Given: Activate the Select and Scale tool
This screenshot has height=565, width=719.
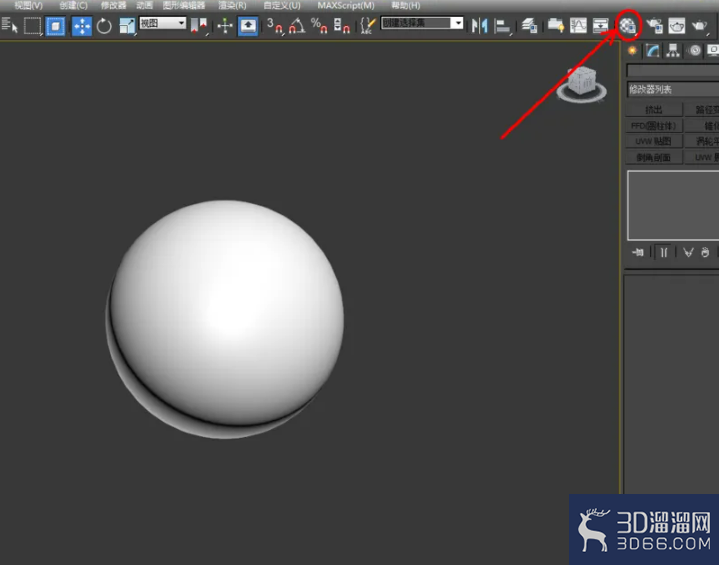Looking at the screenshot, I should pyautogui.click(x=127, y=26).
